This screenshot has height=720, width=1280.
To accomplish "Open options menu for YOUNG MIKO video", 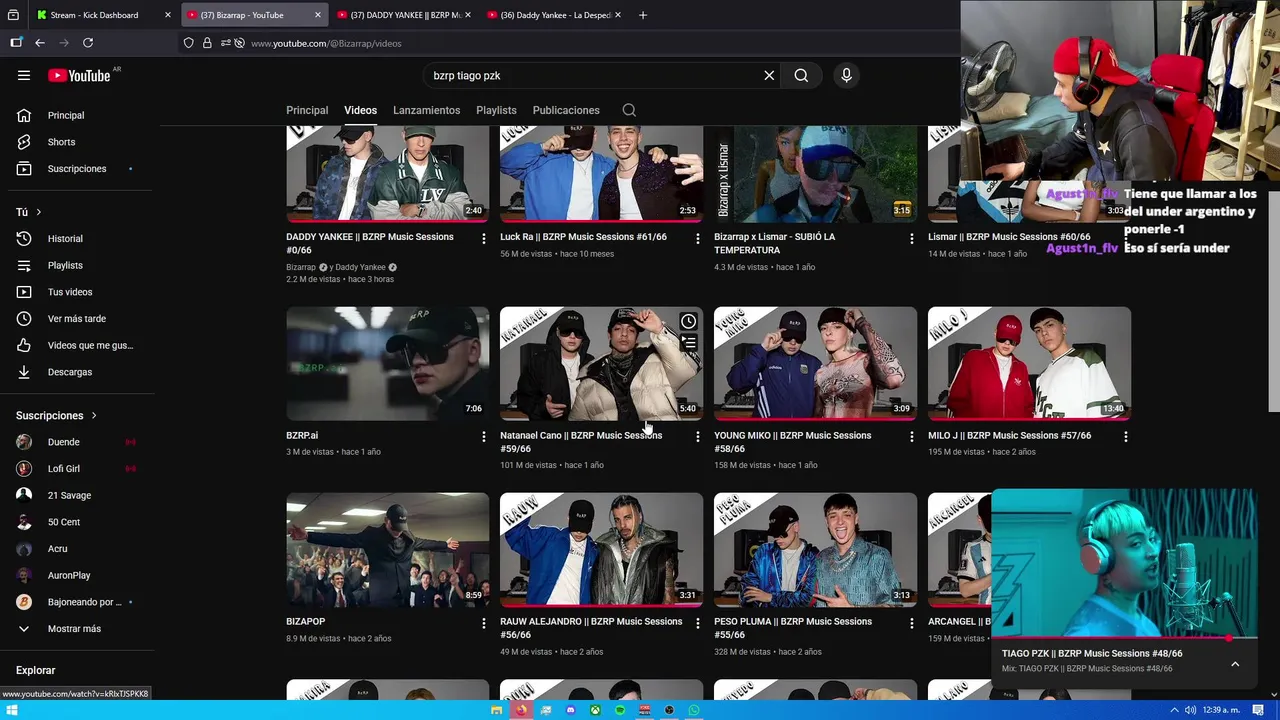I will coord(911,437).
